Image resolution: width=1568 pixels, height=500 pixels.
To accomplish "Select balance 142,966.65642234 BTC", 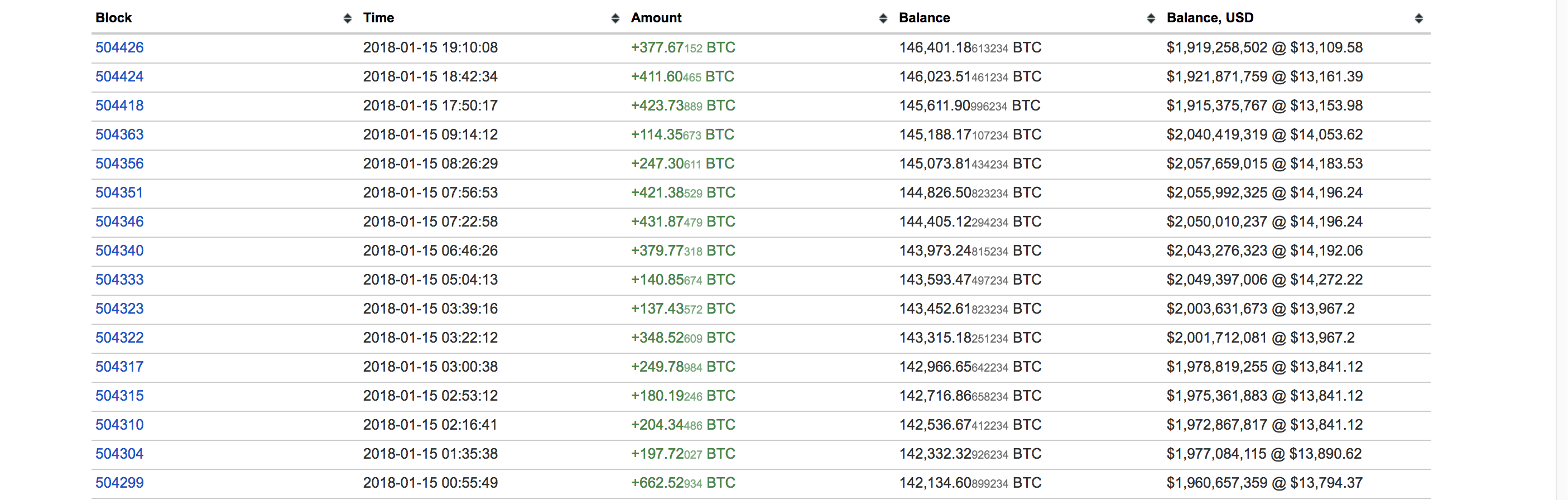I will pyautogui.click(x=970, y=367).
